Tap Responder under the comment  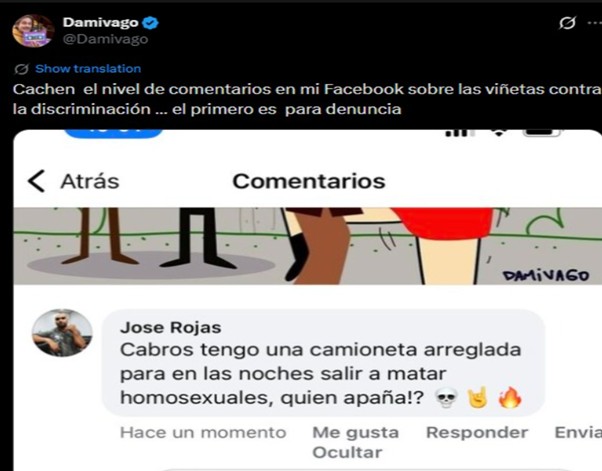(477, 433)
